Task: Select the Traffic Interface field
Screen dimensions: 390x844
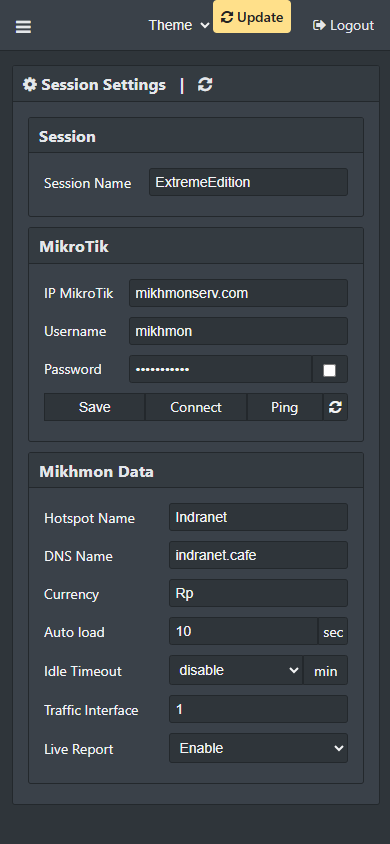Action: [259, 709]
